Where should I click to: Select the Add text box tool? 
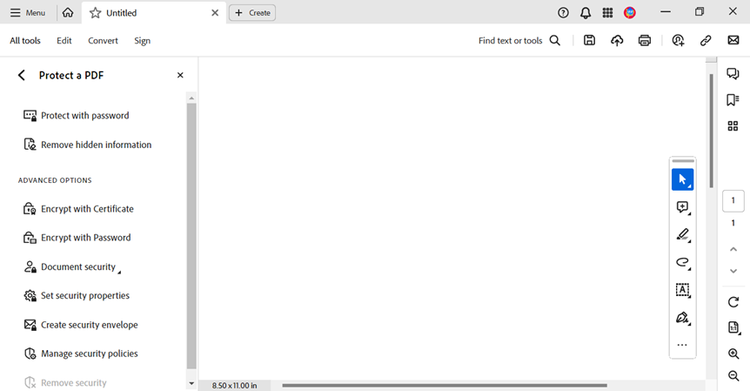pos(683,290)
